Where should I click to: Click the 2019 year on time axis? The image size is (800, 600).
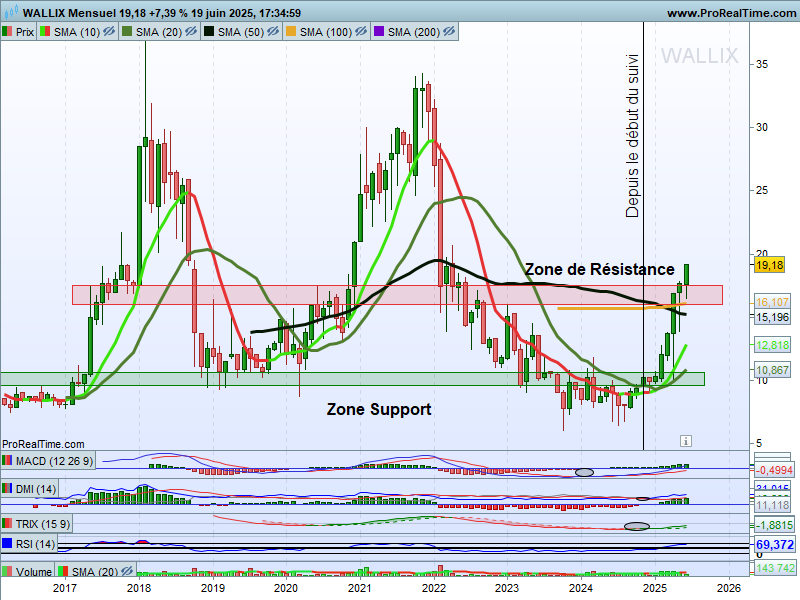tap(213, 588)
